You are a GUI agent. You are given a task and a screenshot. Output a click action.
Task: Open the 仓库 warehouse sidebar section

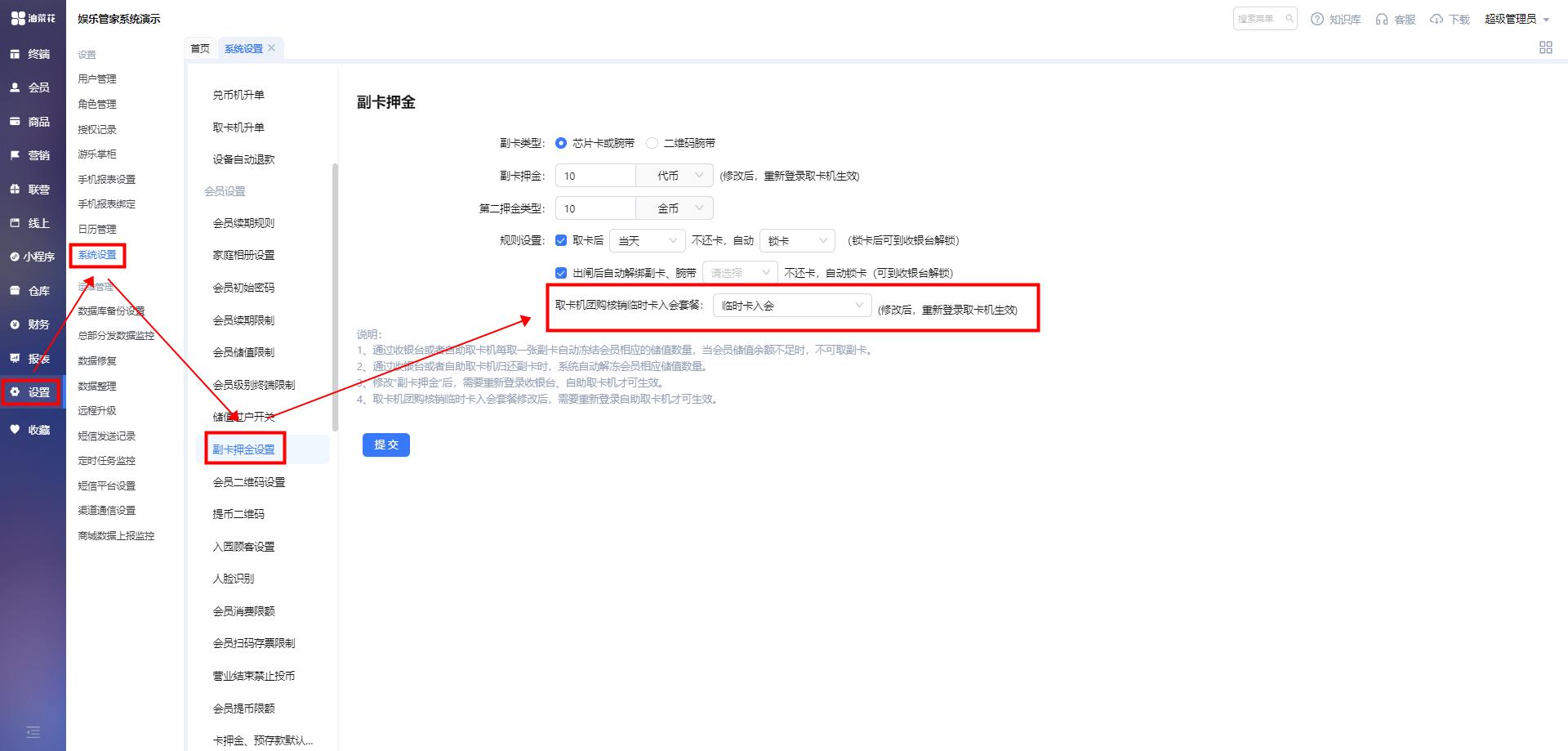point(30,291)
